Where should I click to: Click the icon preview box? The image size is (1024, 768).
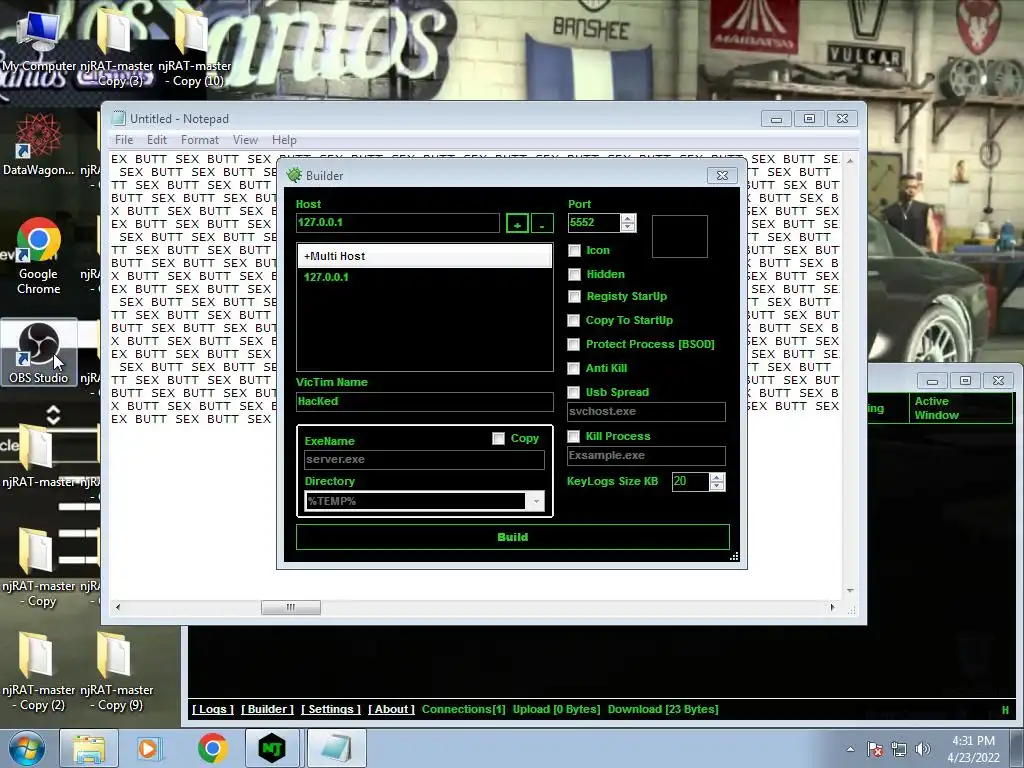click(x=679, y=236)
